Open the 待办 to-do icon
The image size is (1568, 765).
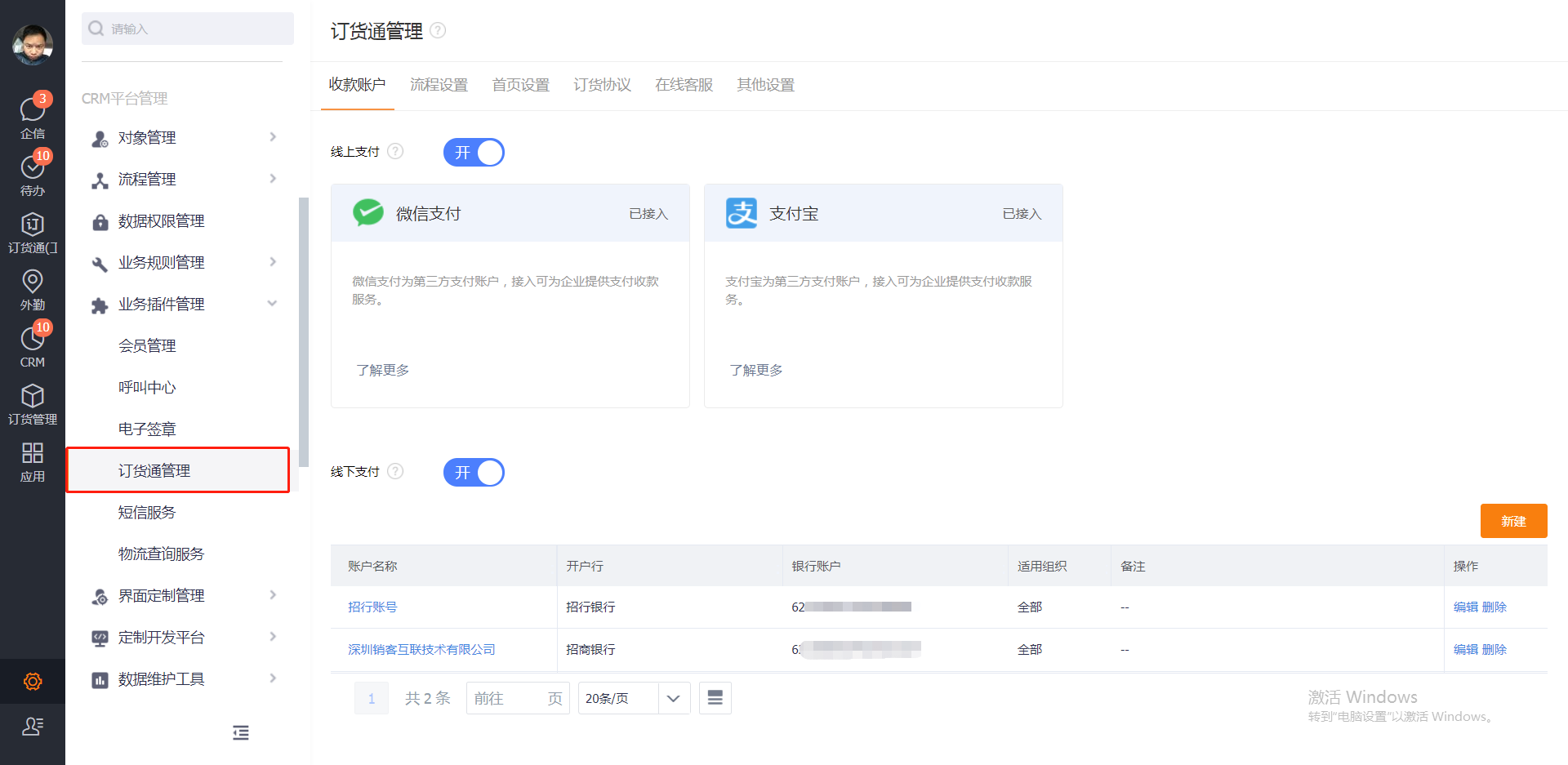click(33, 167)
